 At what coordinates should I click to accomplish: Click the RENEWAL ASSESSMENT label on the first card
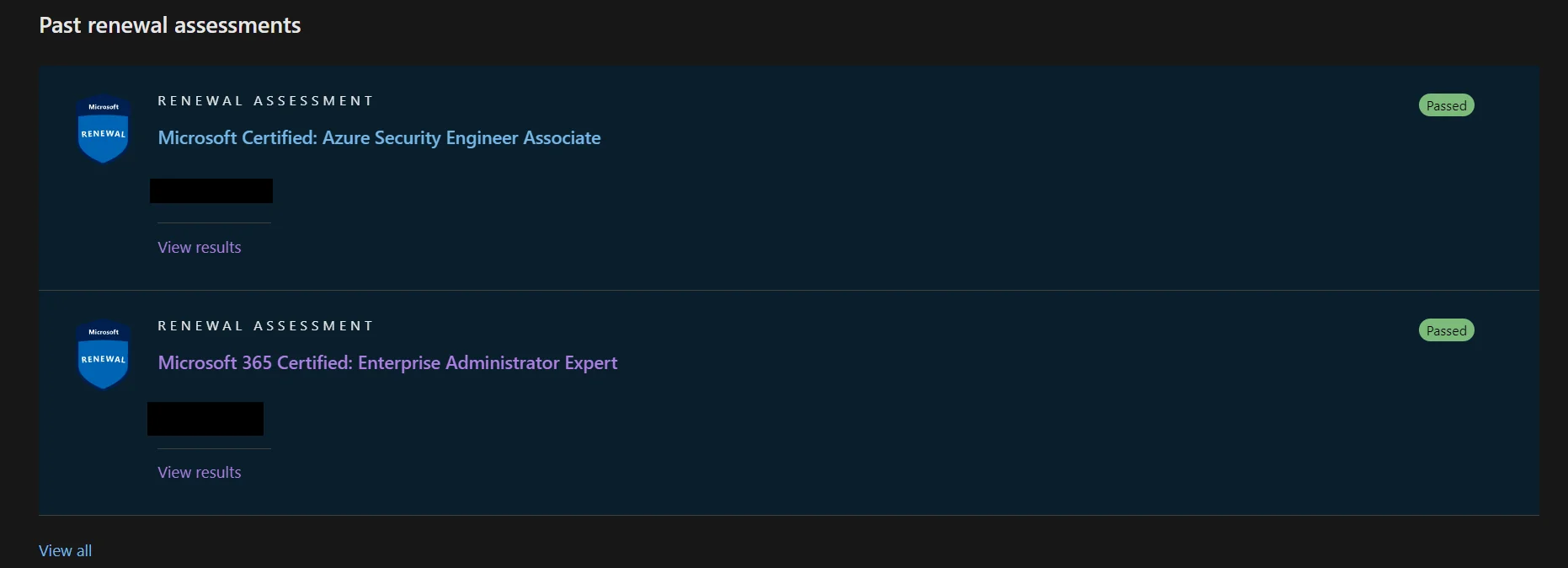pos(265,100)
